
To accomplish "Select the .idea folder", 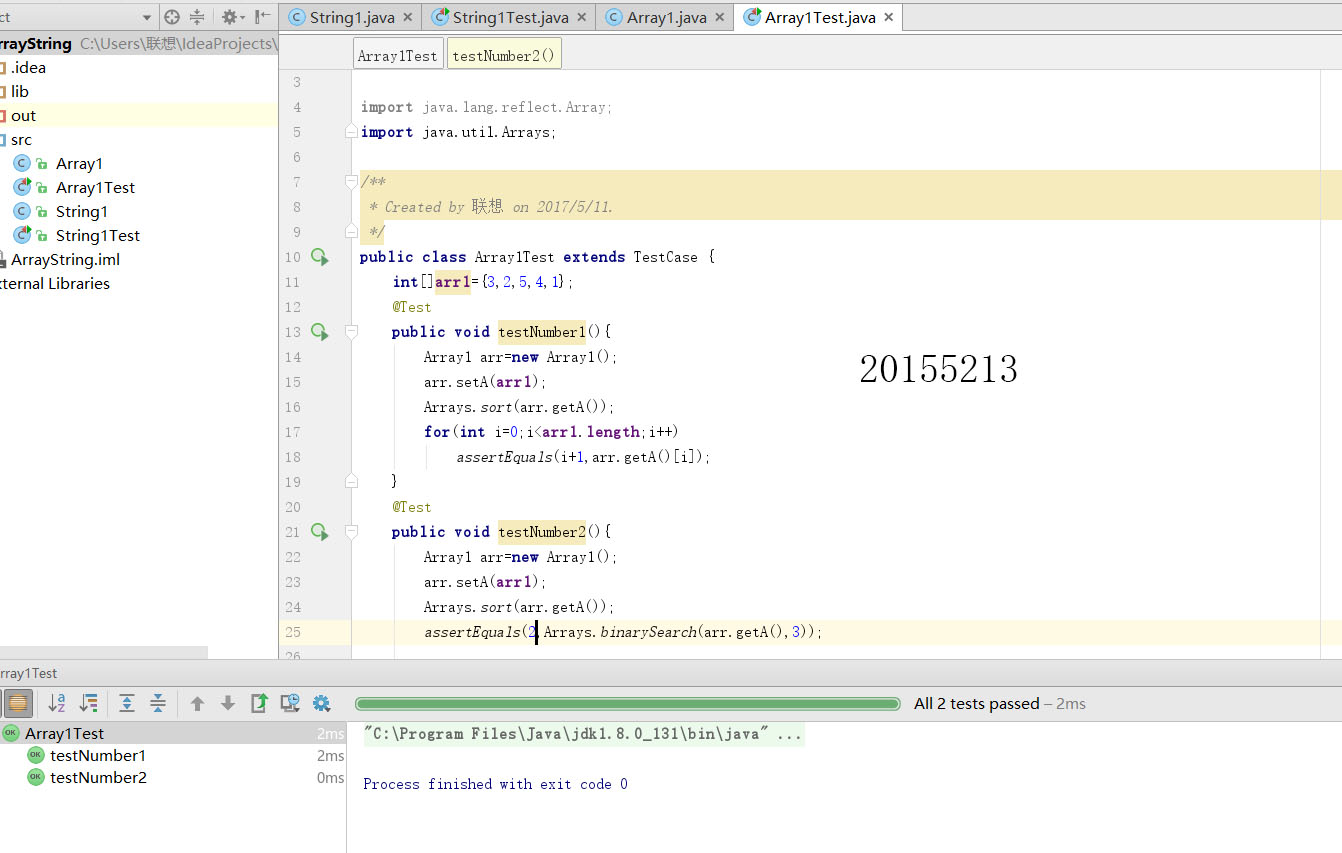I will (28, 68).
